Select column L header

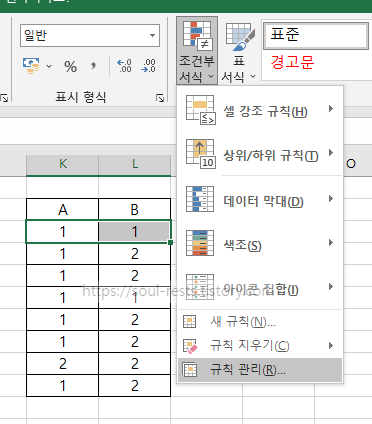(x=135, y=164)
